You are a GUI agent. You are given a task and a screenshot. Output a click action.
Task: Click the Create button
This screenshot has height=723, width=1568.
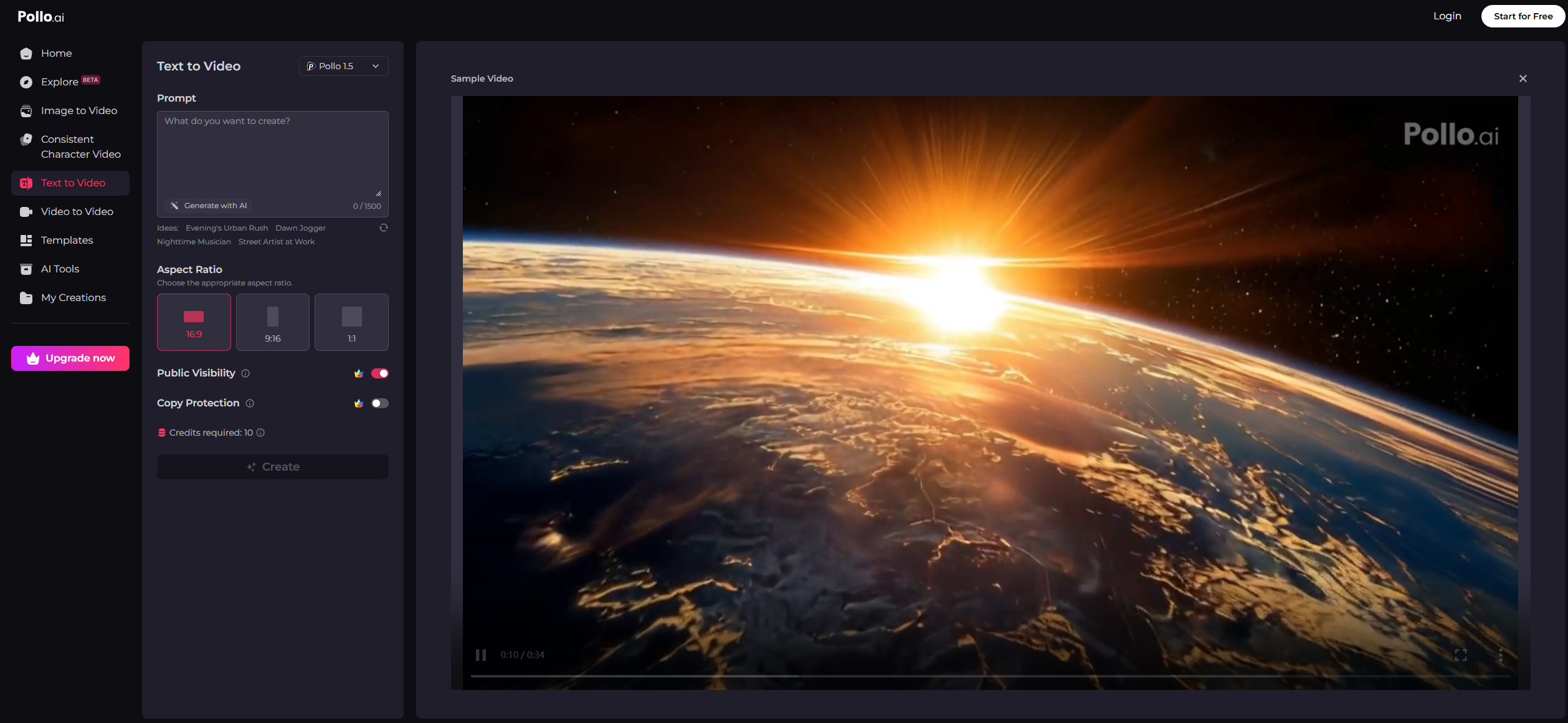(x=273, y=467)
